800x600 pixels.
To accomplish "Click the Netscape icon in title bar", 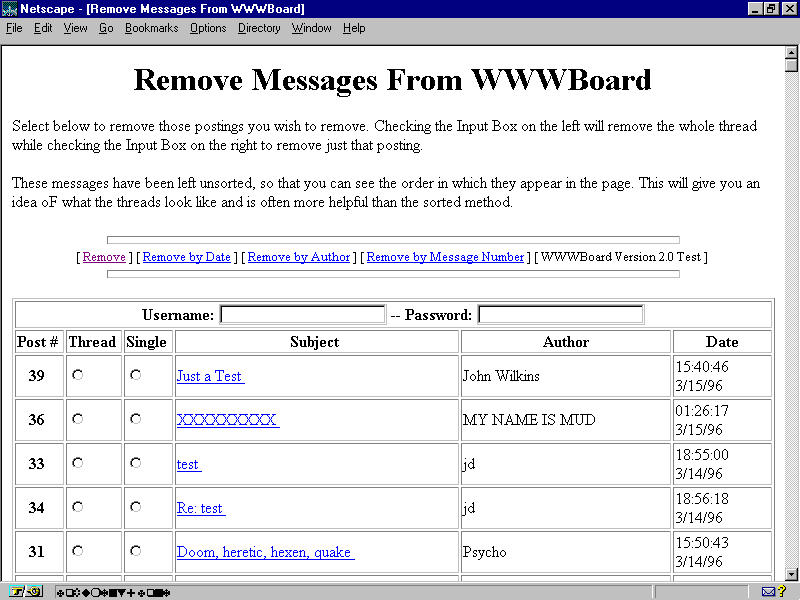I will [x=10, y=9].
